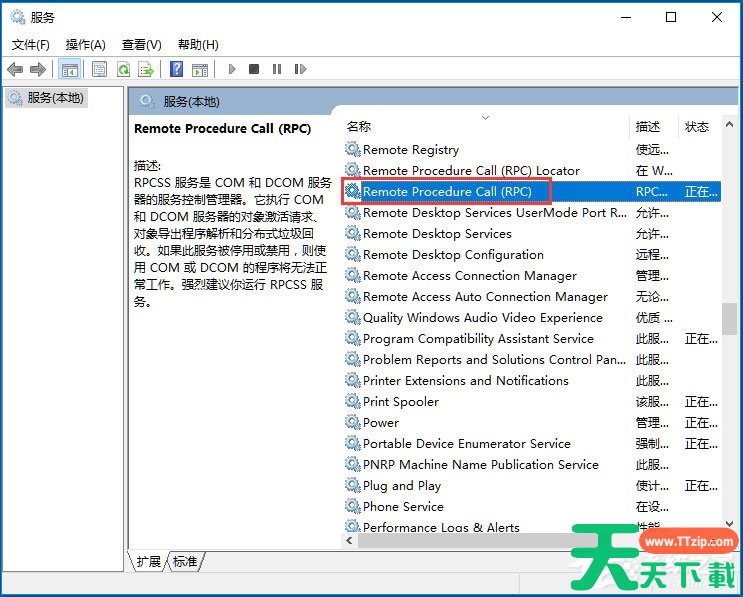Click the Start Service play icon
This screenshot has height=597, width=743.
tap(232, 69)
